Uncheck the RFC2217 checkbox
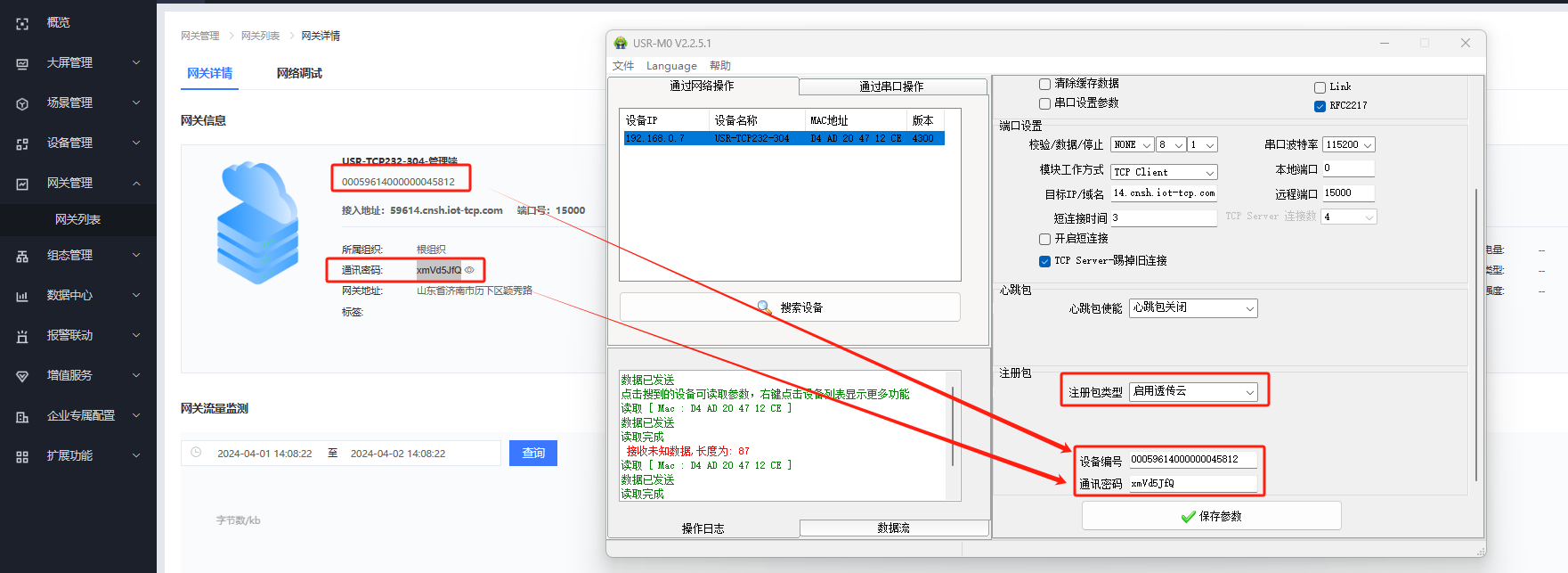The image size is (1568, 573). [x=1320, y=106]
